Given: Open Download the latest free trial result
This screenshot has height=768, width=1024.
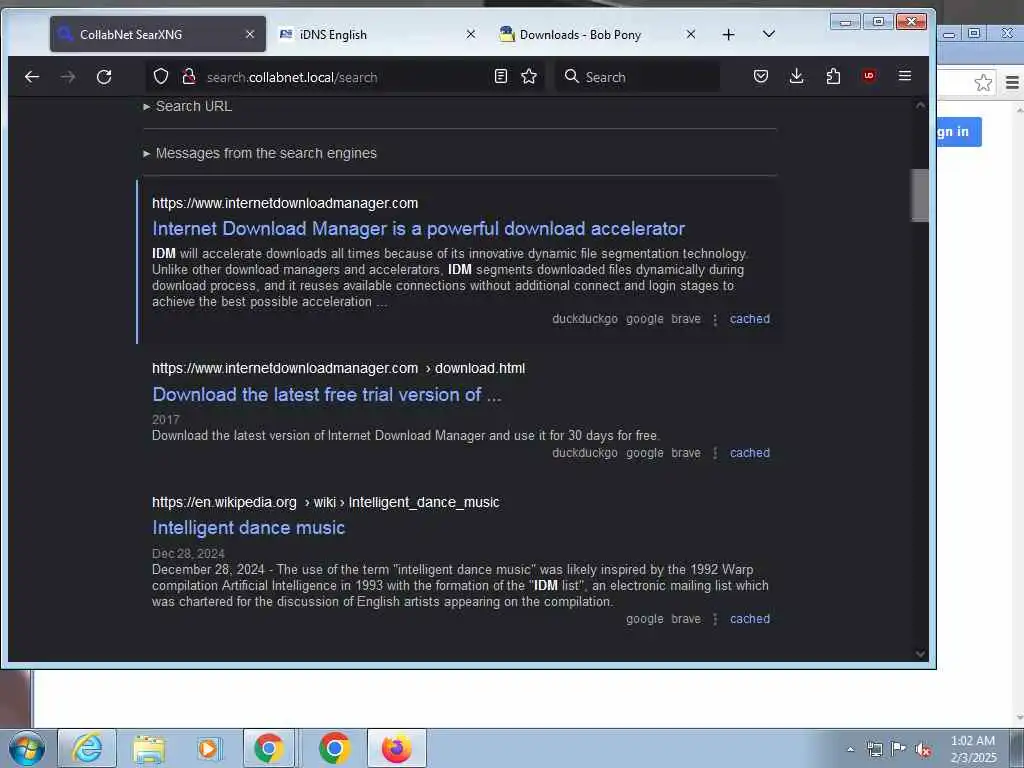Looking at the screenshot, I should pyautogui.click(x=327, y=394).
